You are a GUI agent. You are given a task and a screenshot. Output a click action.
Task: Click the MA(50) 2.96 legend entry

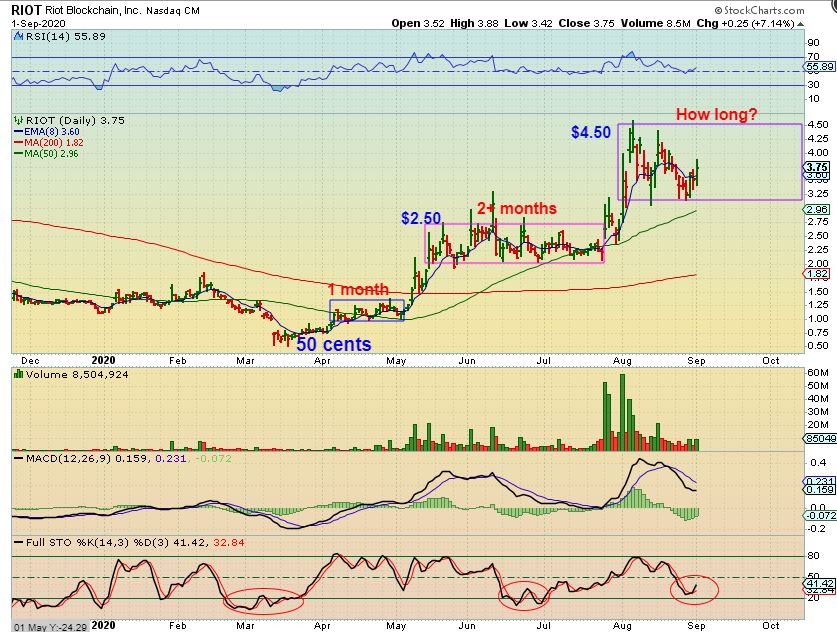52,154
